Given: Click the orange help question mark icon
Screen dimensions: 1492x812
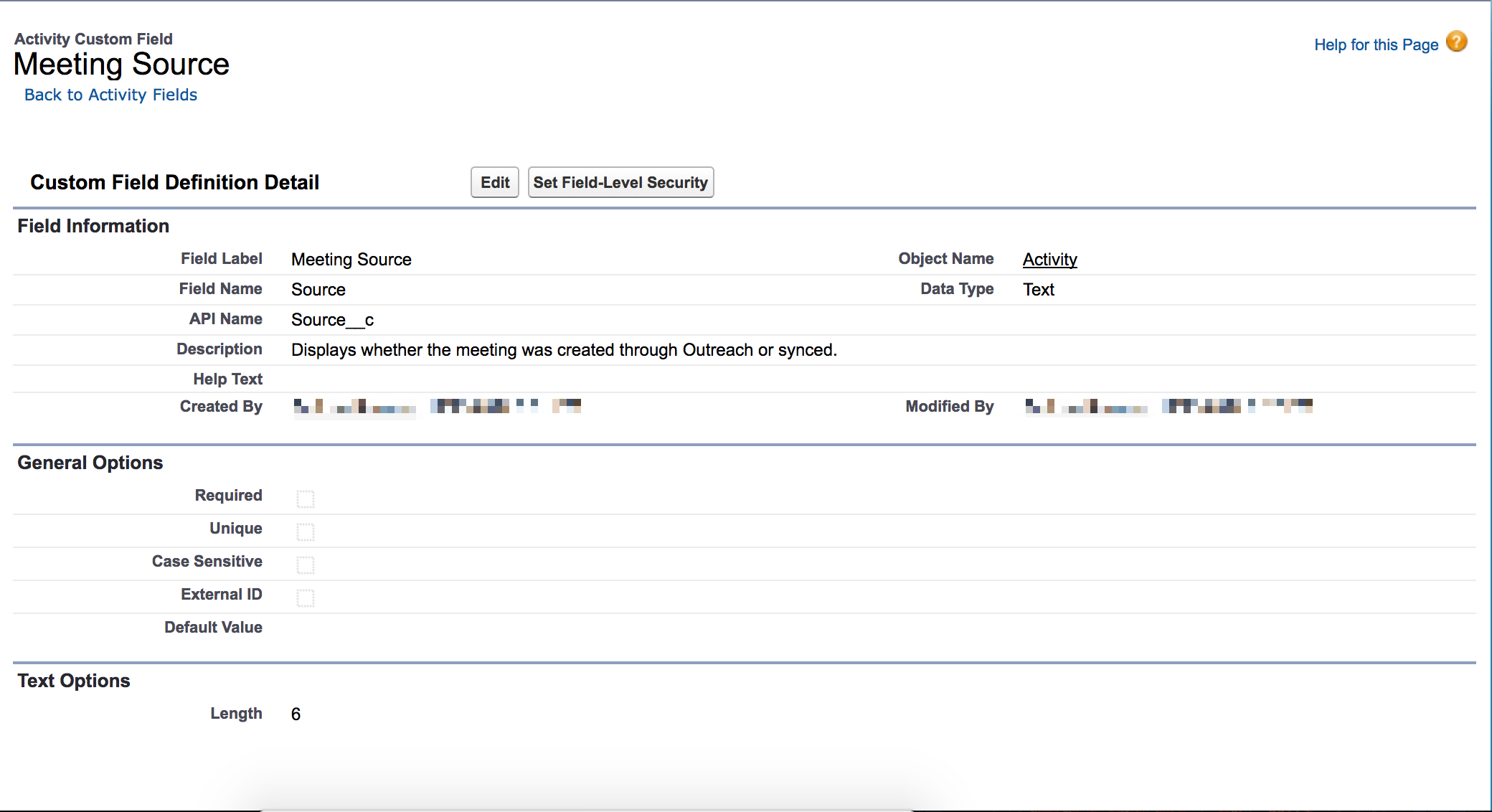Looking at the screenshot, I should (x=1456, y=42).
